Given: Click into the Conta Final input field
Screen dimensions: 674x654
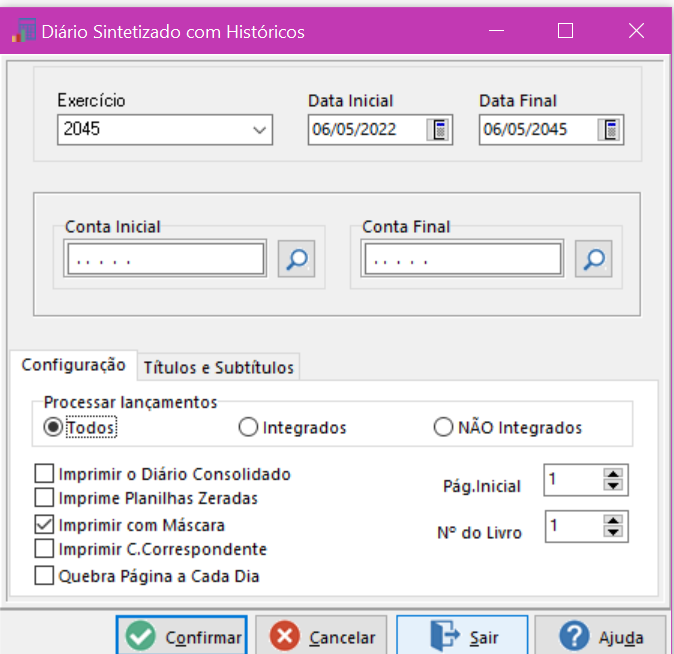Looking at the screenshot, I should click(x=463, y=259).
